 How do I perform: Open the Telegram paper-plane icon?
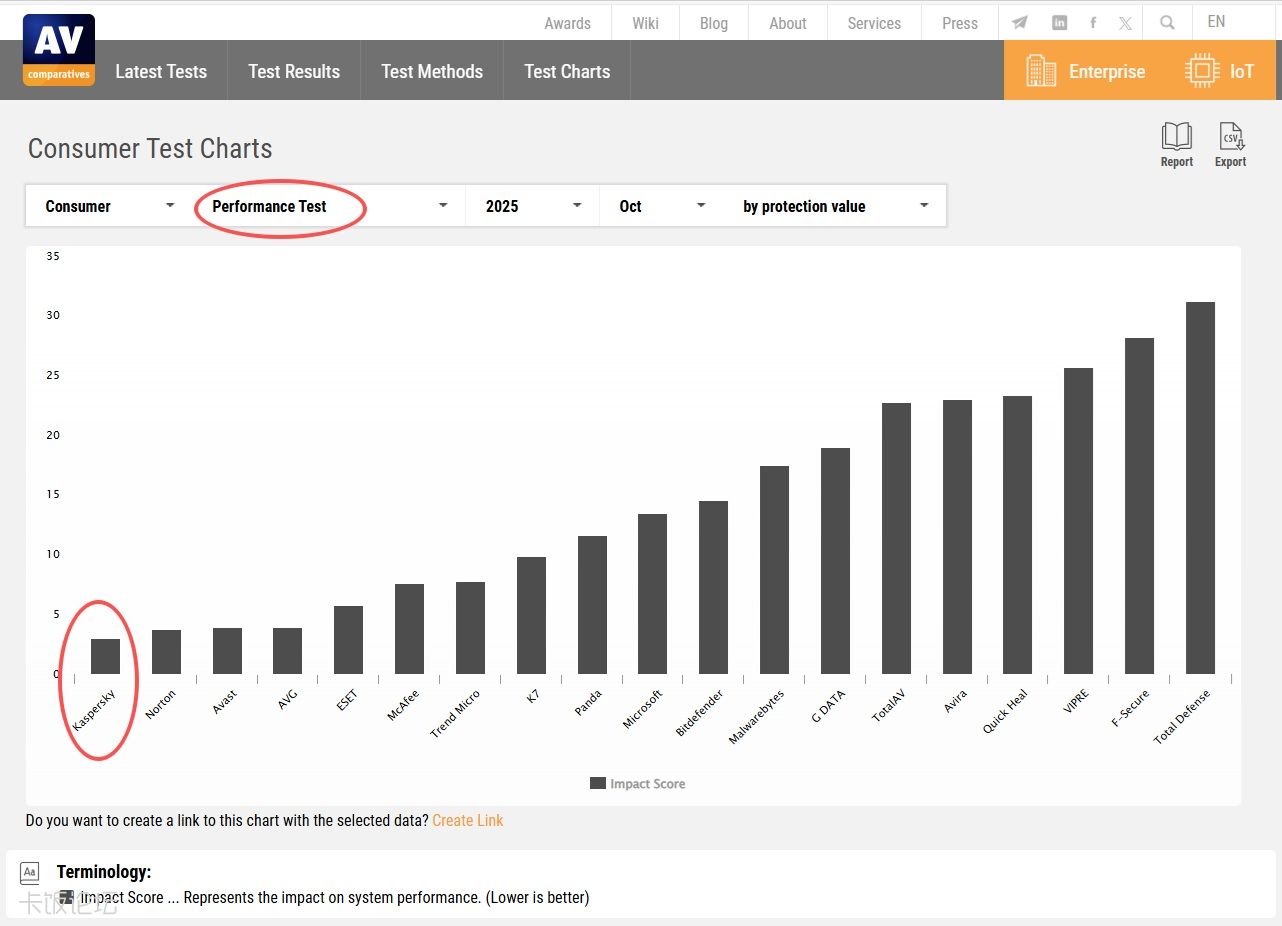[1019, 23]
